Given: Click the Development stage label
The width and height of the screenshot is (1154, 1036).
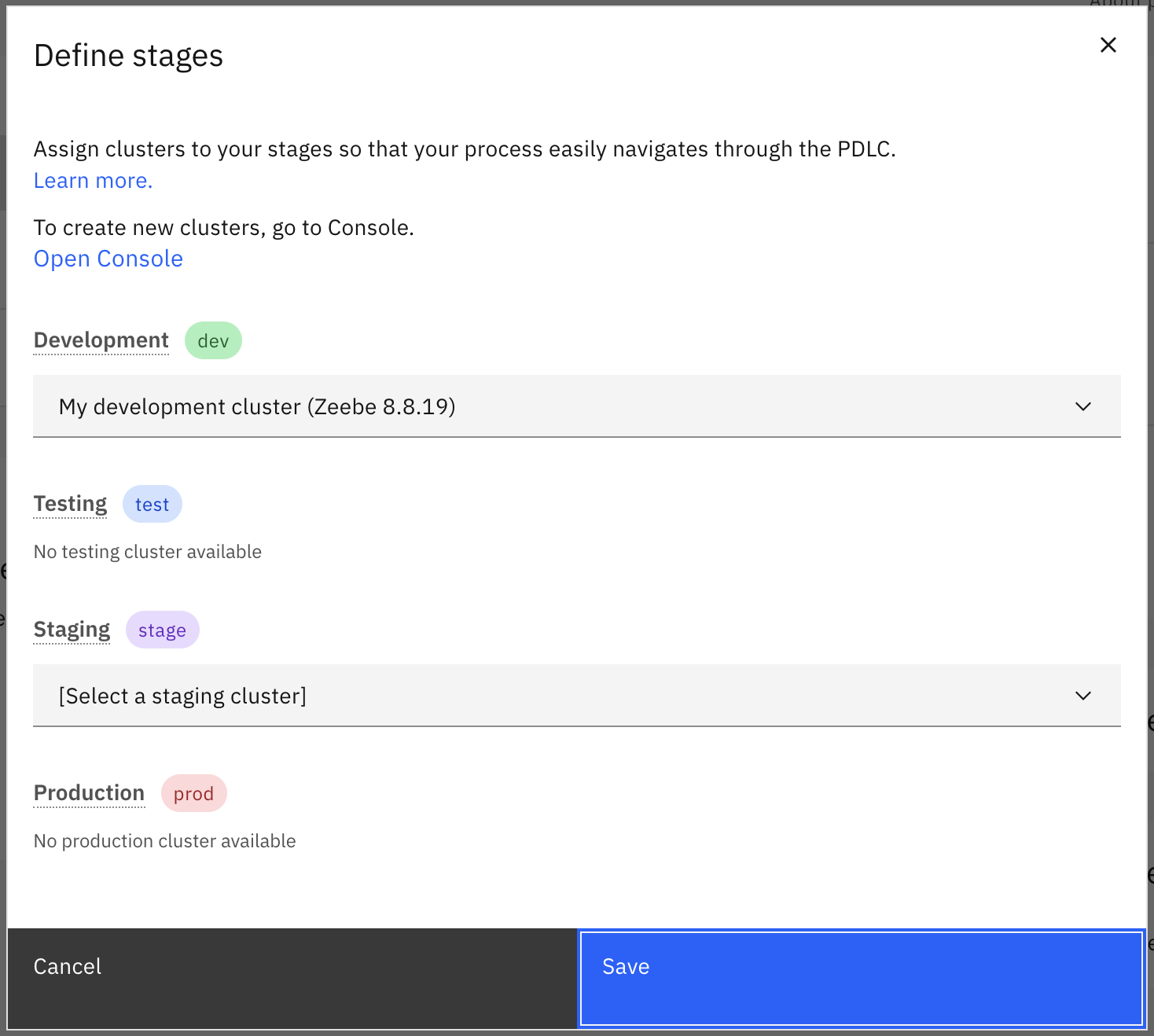Looking at the screenshot, I should coord(101,340).
